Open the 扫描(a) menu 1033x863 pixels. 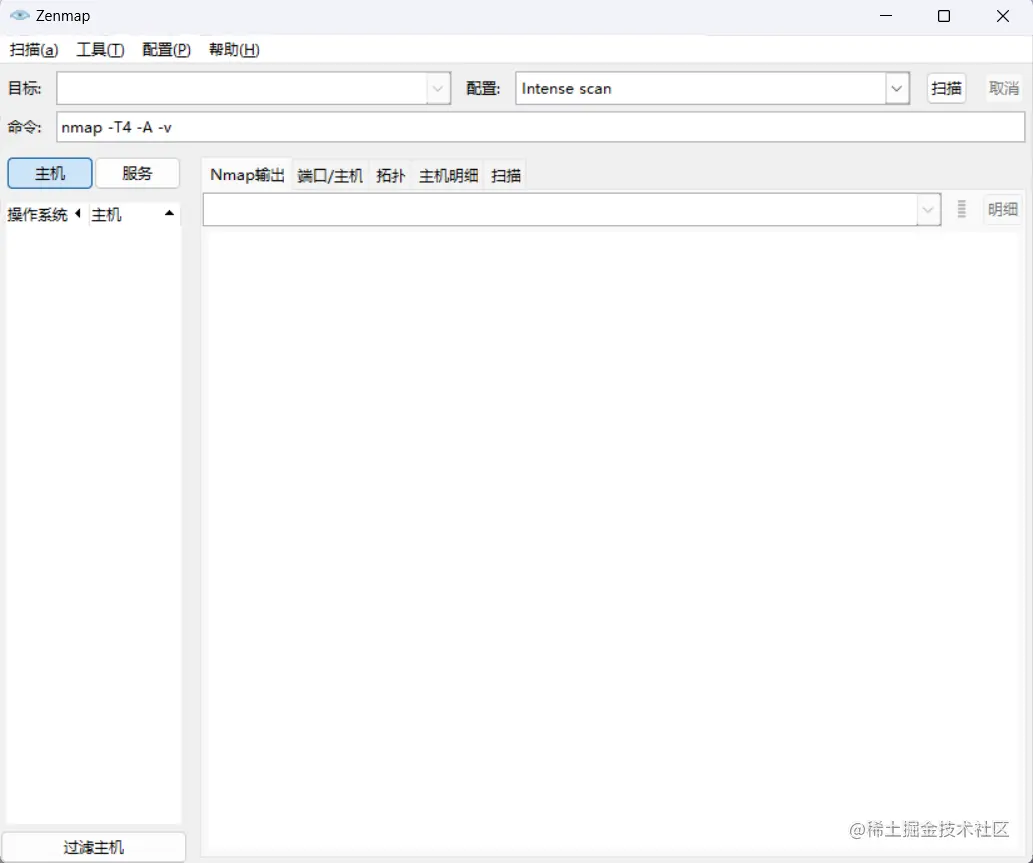tap(33, 49)
